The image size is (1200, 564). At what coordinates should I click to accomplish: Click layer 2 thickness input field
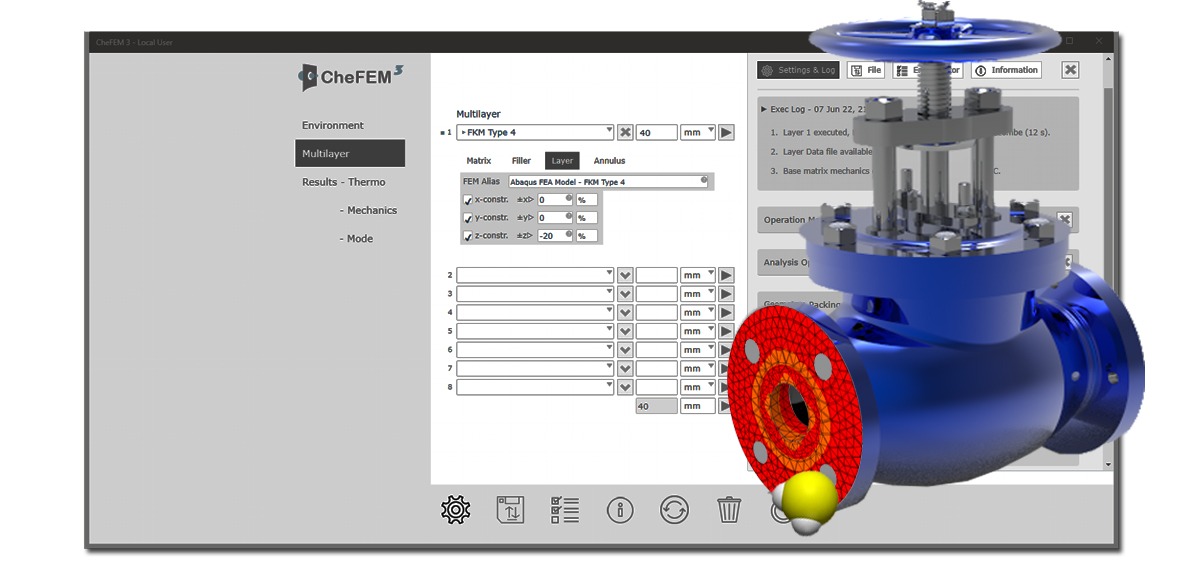[x=657, y=275]
